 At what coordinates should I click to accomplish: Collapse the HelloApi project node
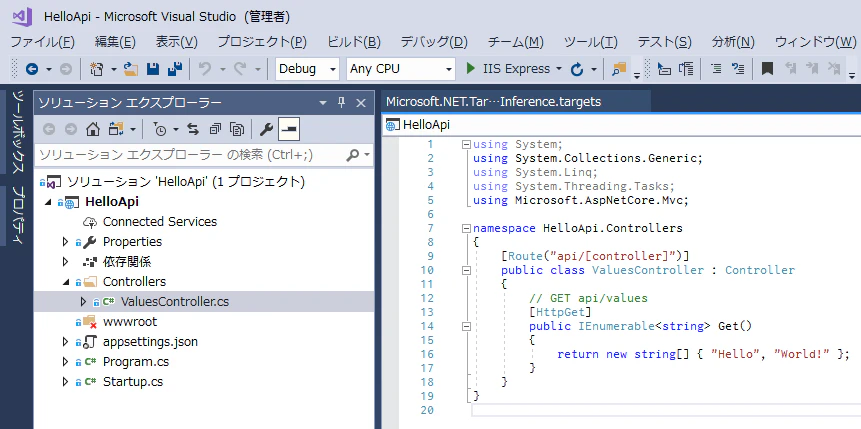click(48, 202)
